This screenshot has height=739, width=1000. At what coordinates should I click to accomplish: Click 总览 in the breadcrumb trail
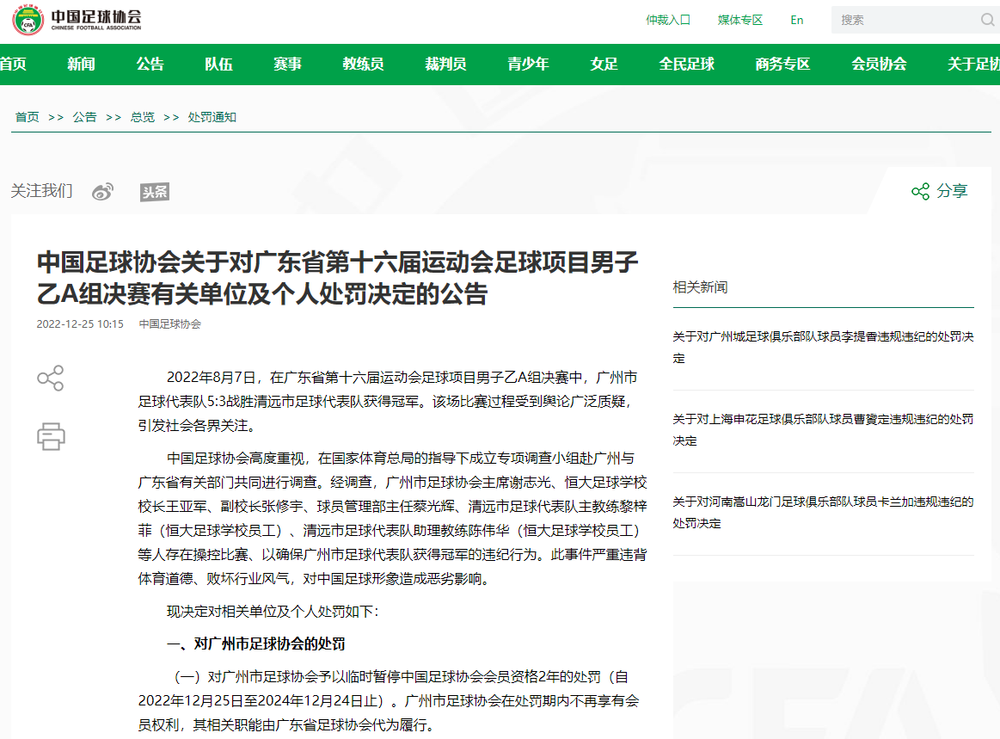click(142, 117)
